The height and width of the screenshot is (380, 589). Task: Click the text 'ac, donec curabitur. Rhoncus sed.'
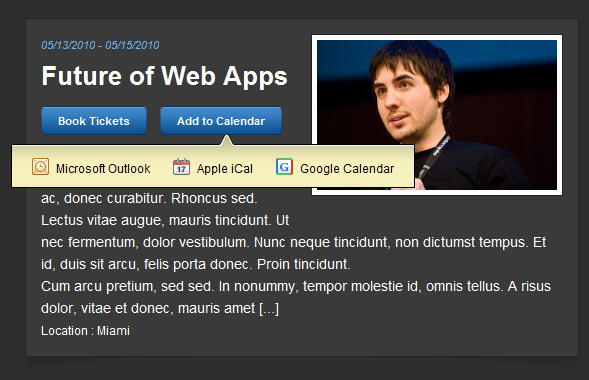[x=149, y=198]
